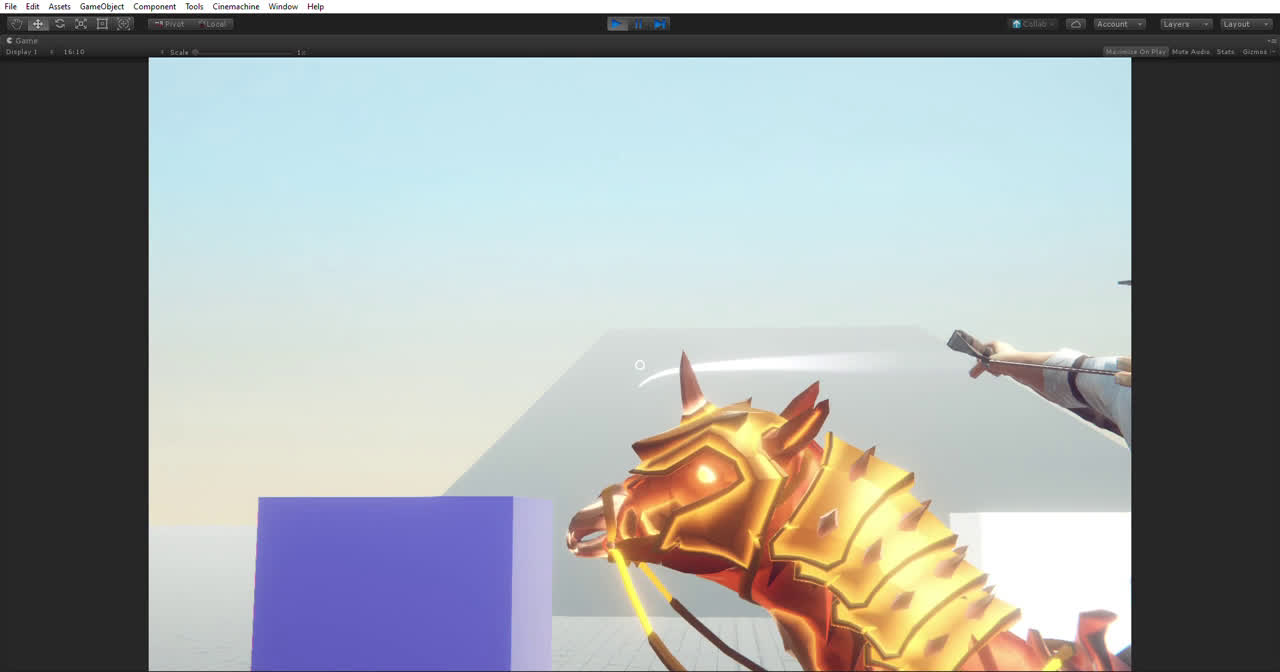The image size is (1280, 672).
Task: Select the Rect transform tool
Action: [102, 24]
